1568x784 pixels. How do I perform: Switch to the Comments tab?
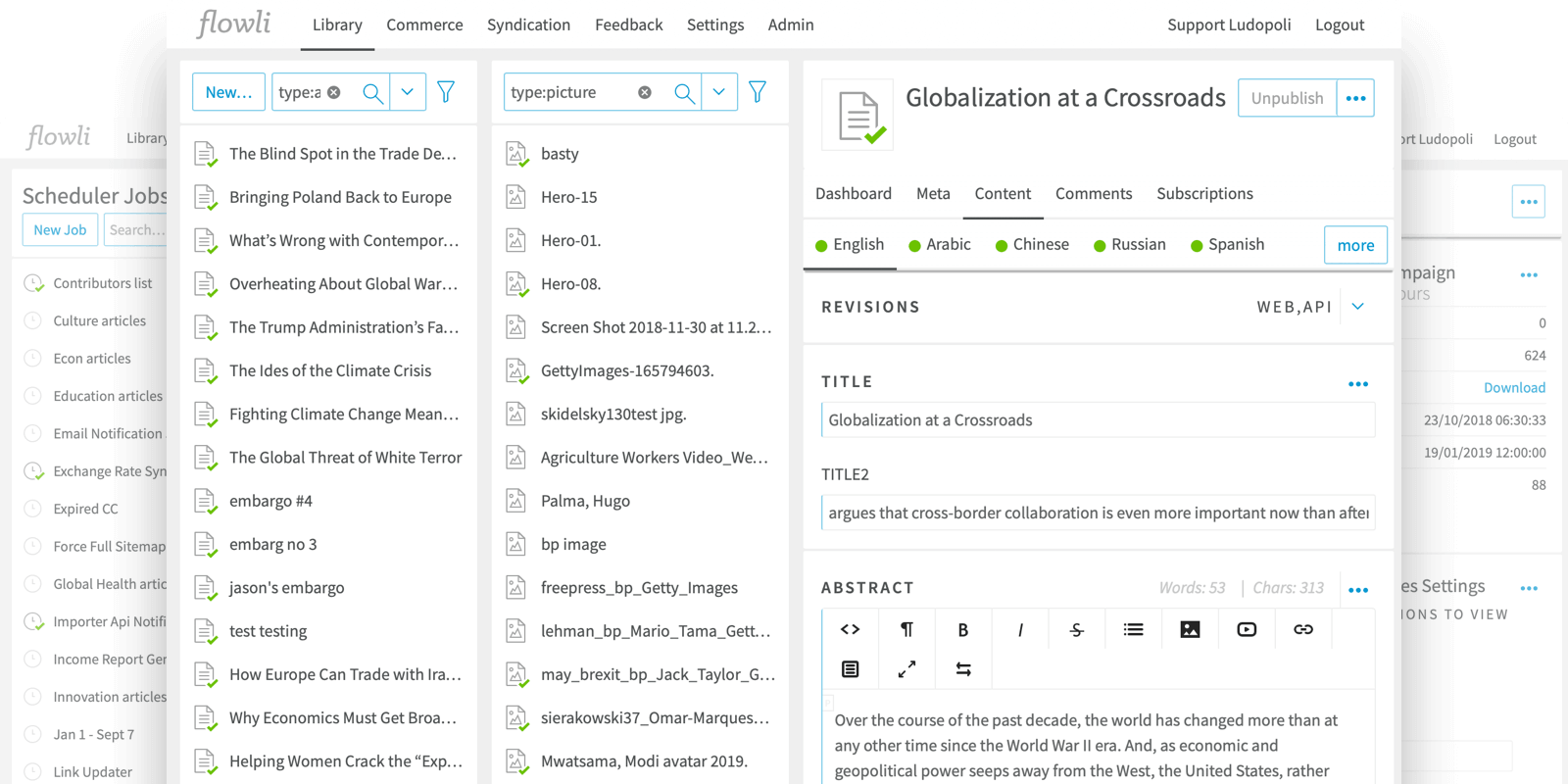1094,194
